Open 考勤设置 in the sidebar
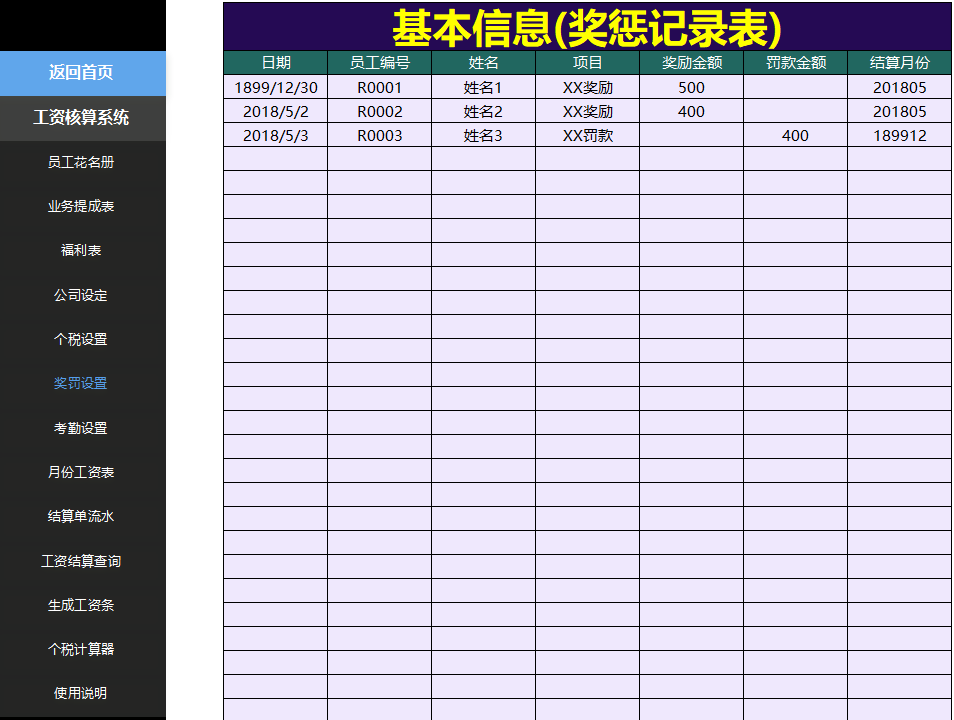 pos(83,428)
